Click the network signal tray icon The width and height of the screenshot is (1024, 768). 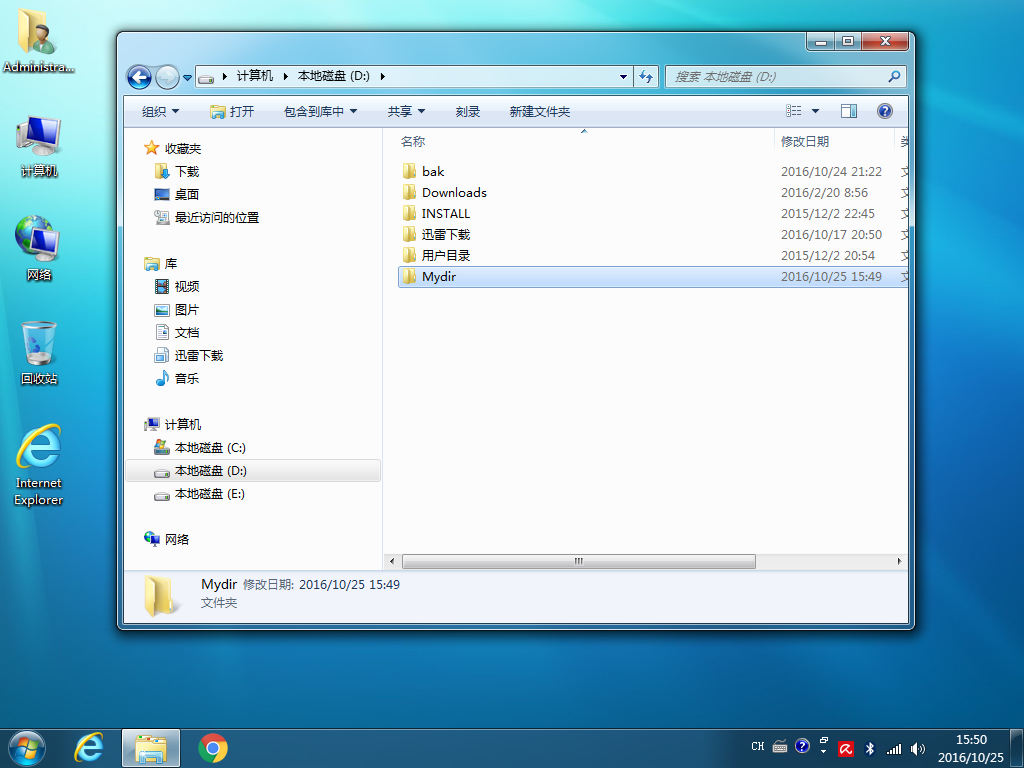point(893,749)
